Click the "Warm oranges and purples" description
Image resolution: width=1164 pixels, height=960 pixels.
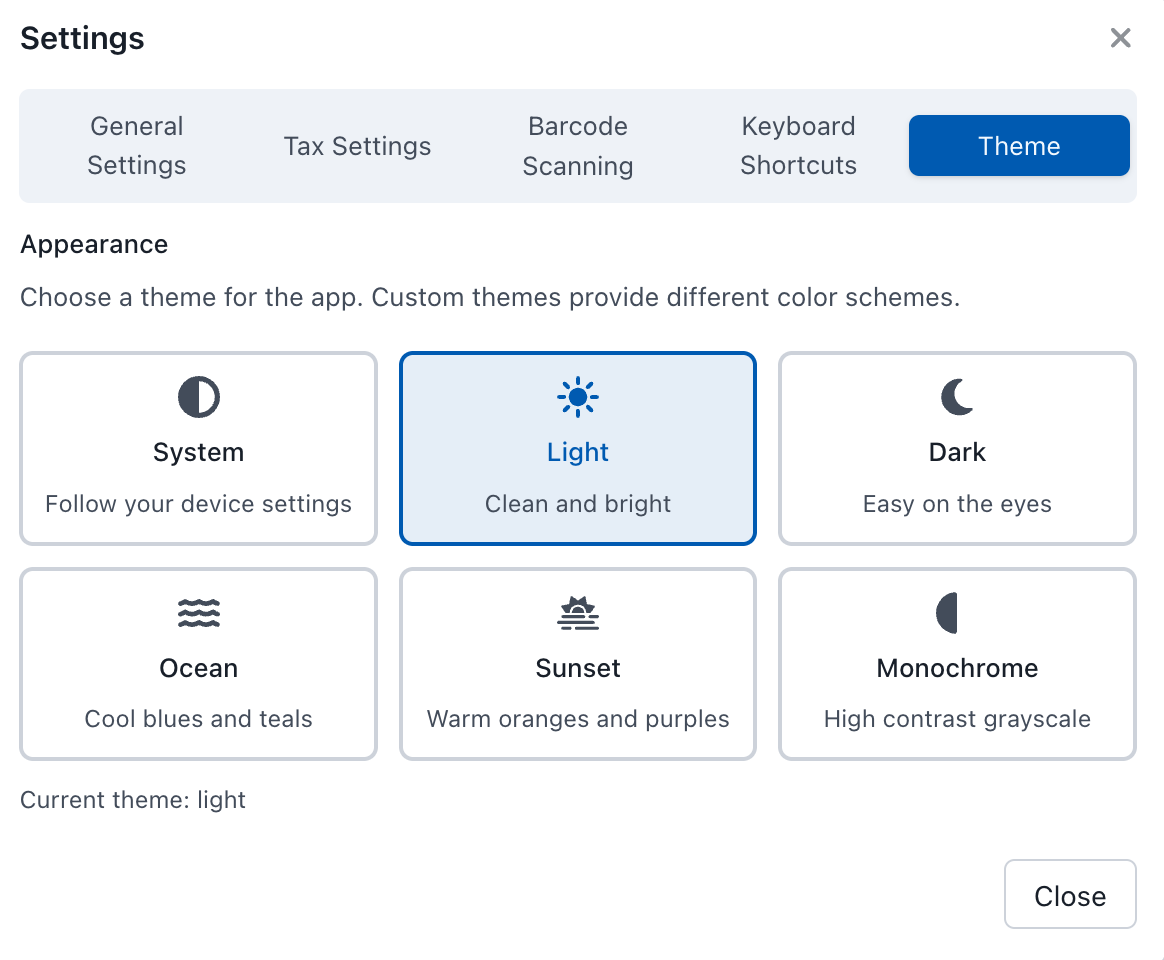(578, 719)
